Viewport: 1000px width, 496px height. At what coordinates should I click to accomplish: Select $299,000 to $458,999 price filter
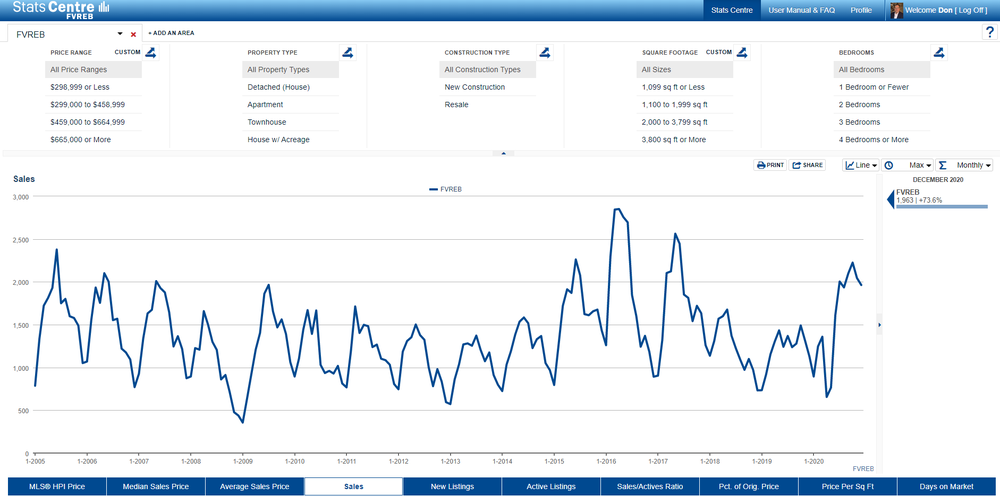coord(94,105)
